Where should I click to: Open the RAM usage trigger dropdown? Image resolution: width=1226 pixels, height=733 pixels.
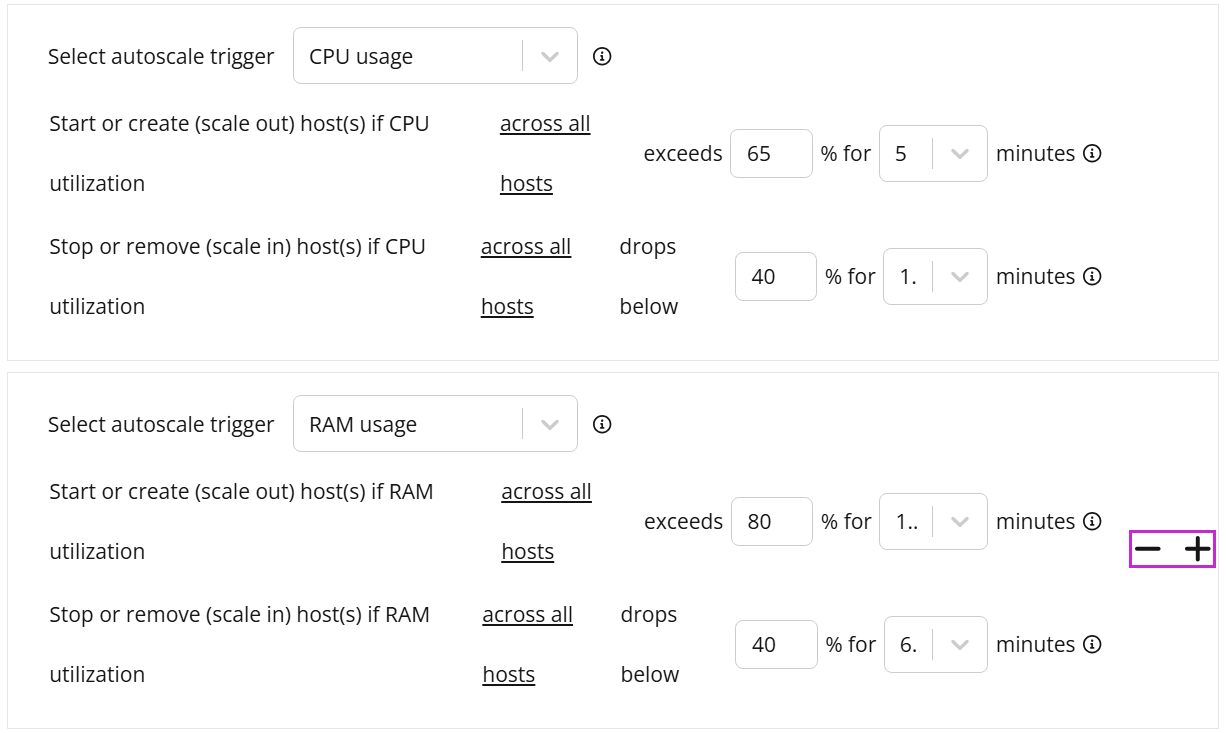click(435, 424)
